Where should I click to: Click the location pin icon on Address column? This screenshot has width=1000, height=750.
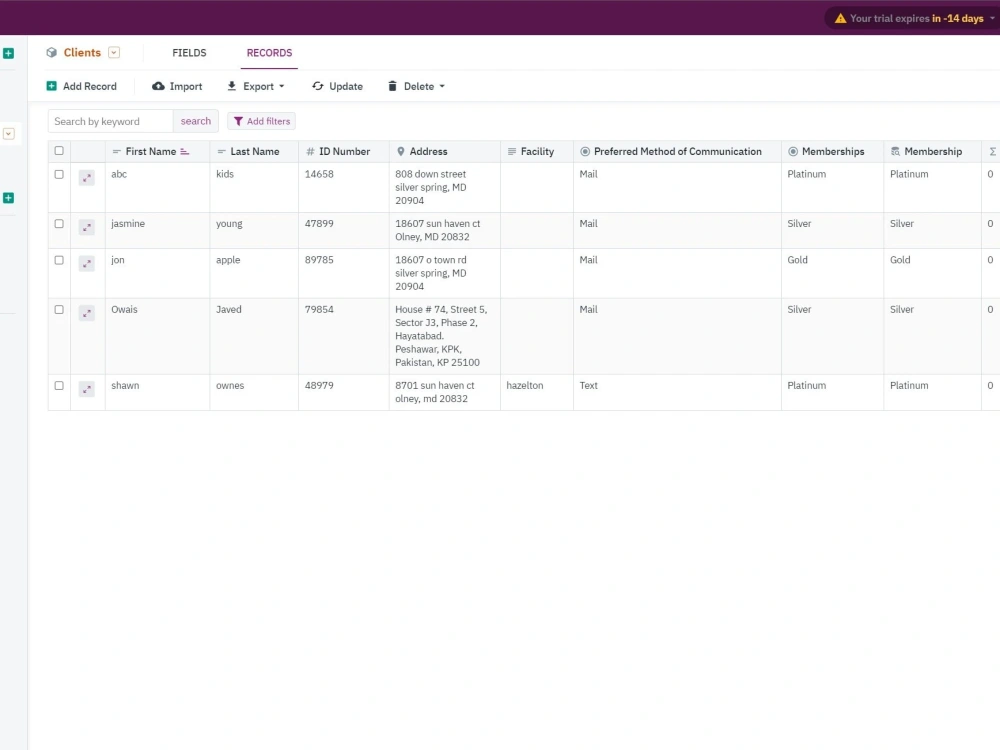point(399,151)
